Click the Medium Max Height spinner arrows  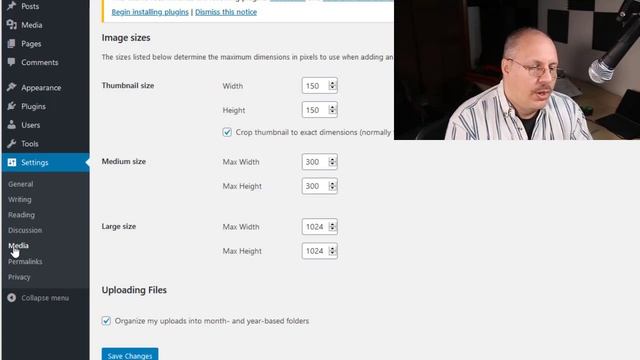pyautogui.click(x=332, y=185)
